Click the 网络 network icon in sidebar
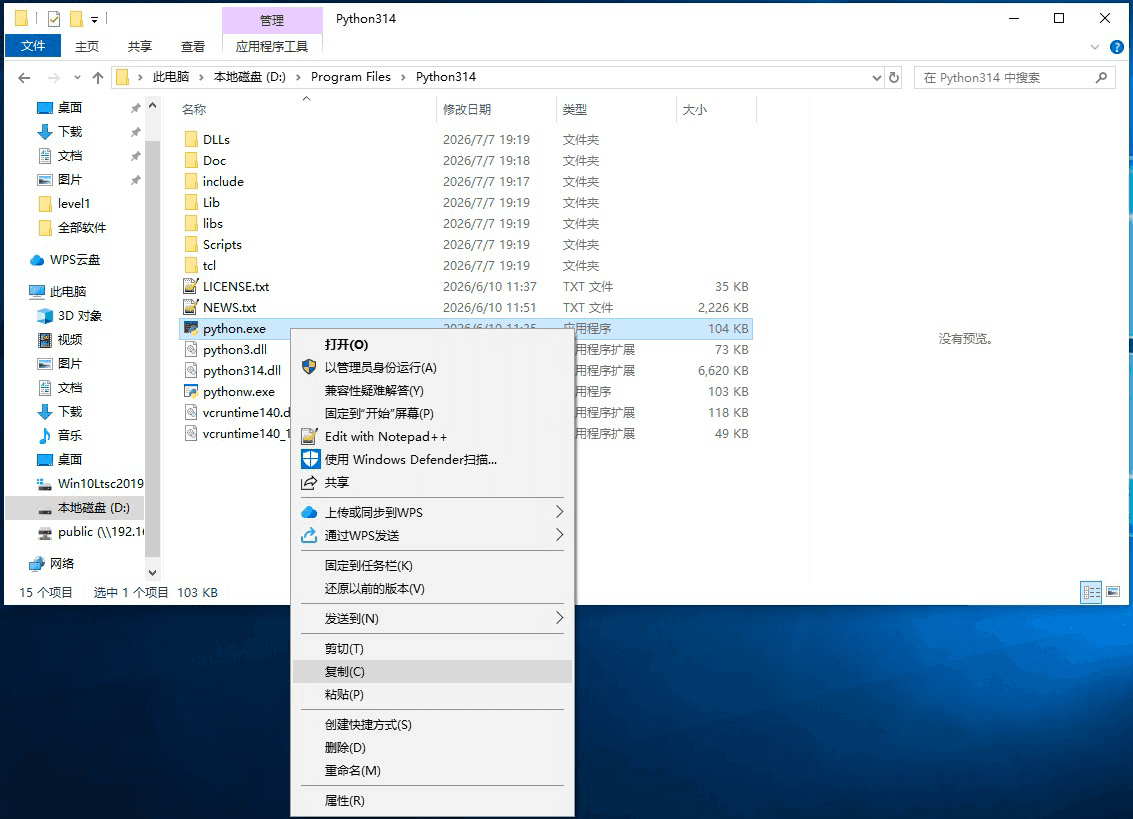 37,564
